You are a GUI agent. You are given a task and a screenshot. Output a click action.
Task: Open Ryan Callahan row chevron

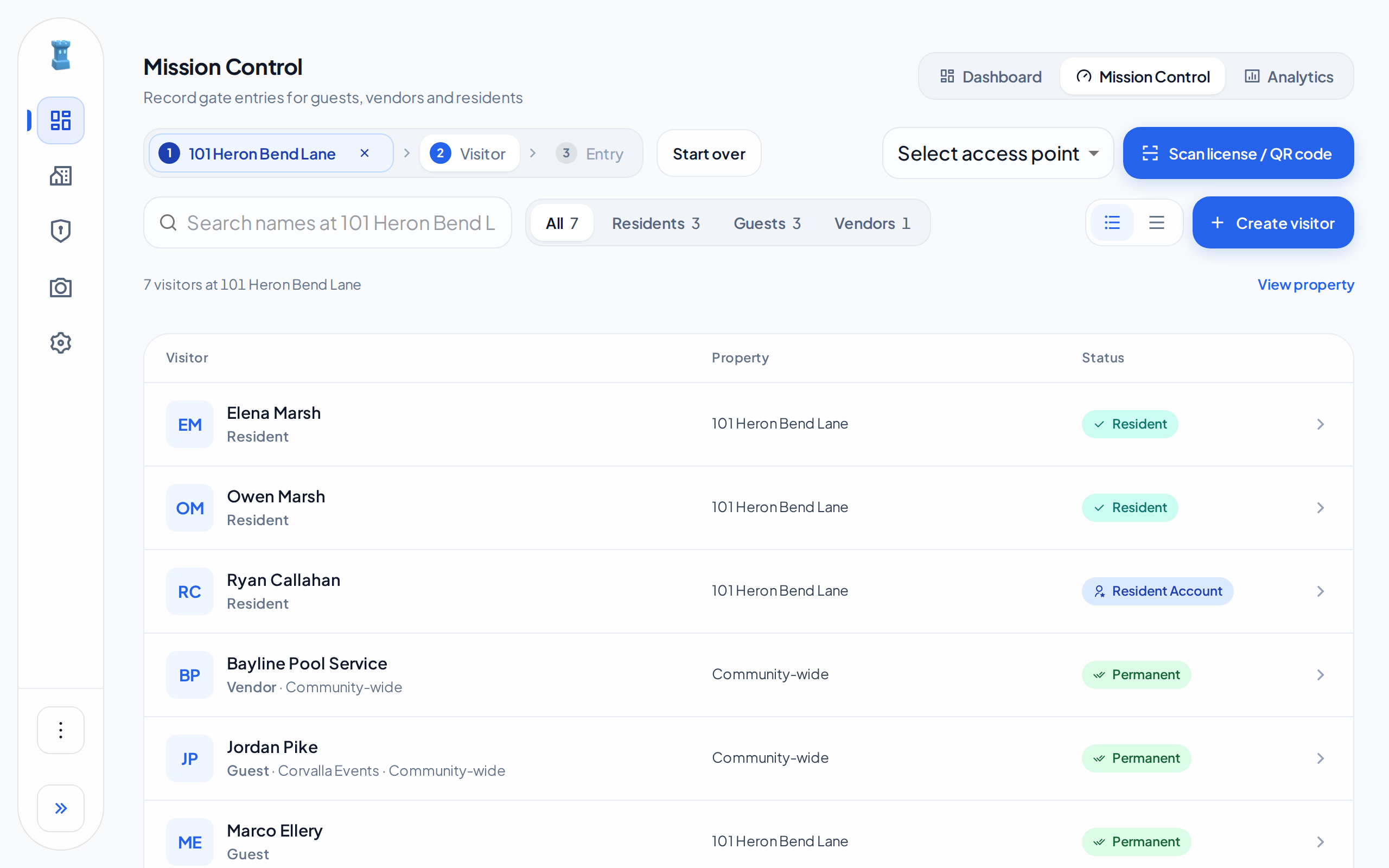[1320, 591]
